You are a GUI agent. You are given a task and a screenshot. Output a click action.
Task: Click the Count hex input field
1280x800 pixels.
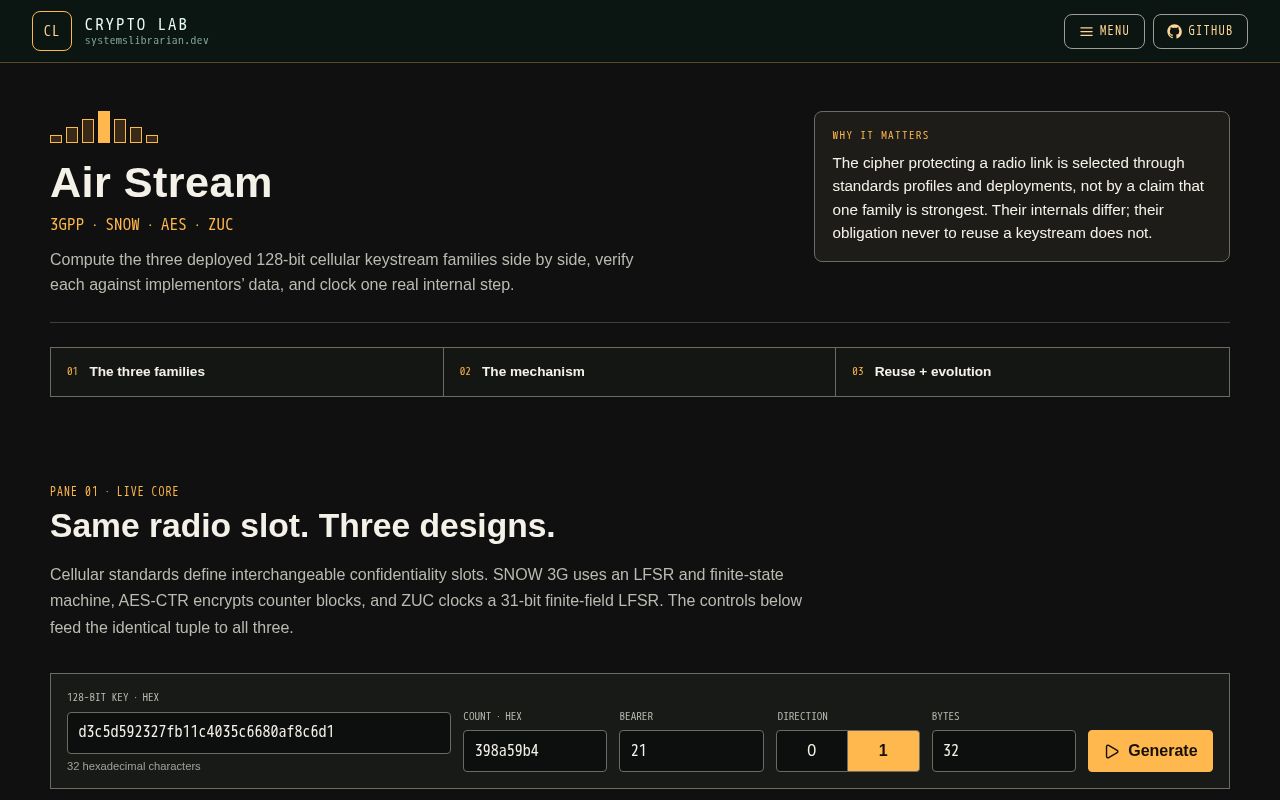[535, 751]
